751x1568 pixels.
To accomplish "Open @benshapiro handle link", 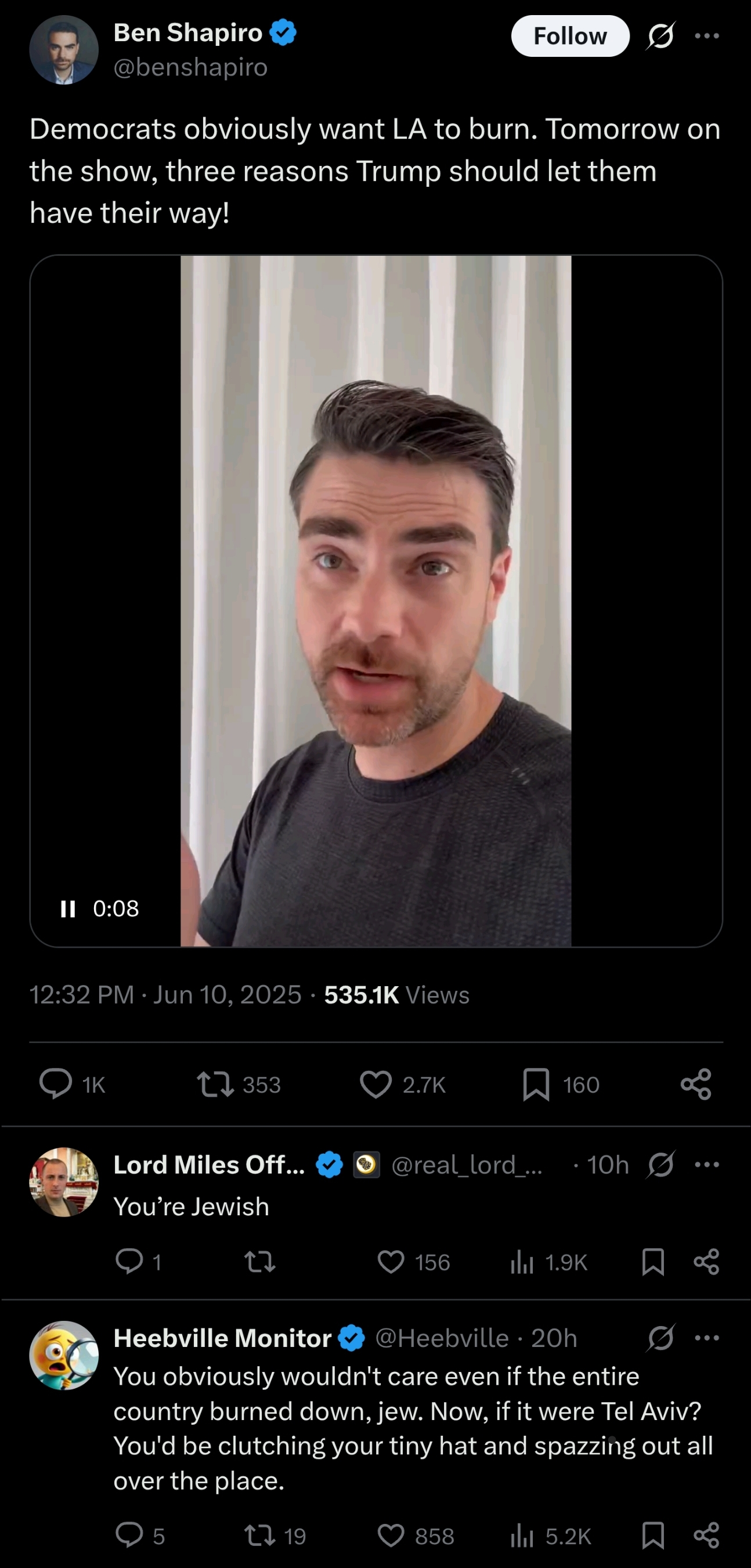I will pyautogui.click(x=190, y=67).
